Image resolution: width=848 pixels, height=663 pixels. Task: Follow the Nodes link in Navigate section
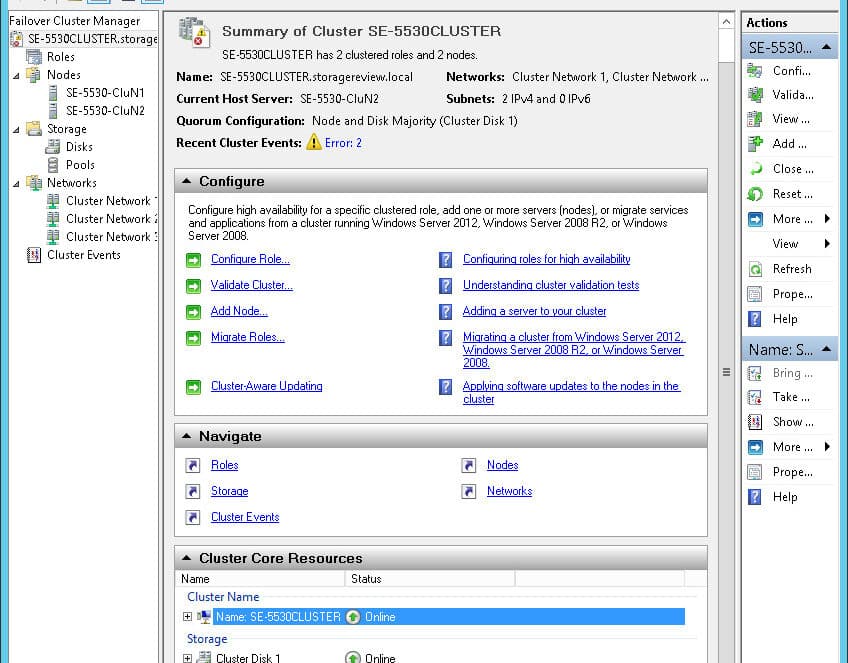pyautogui.click(x=502, y=465)
